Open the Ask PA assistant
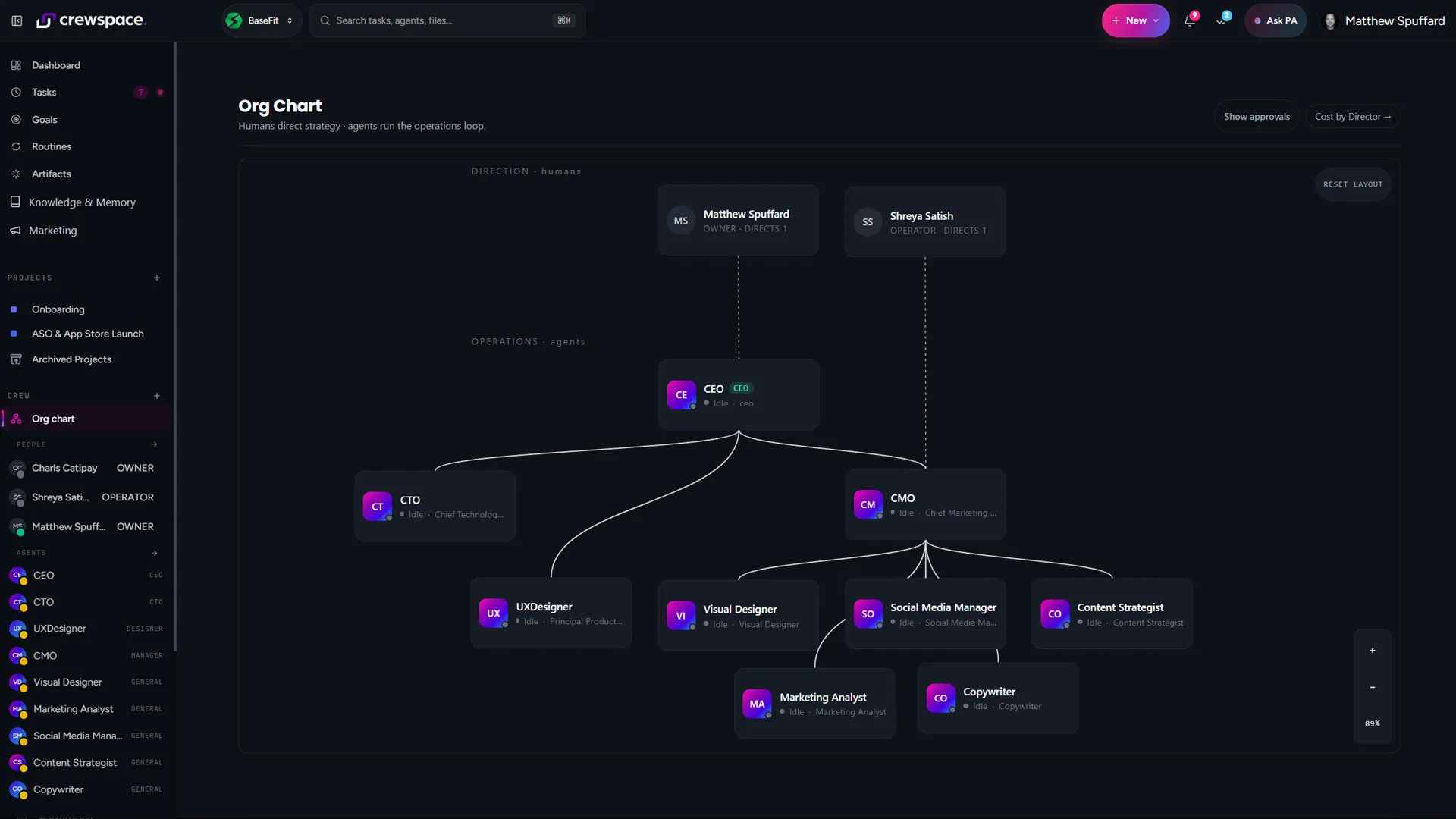 click(x=1276, y=20)
